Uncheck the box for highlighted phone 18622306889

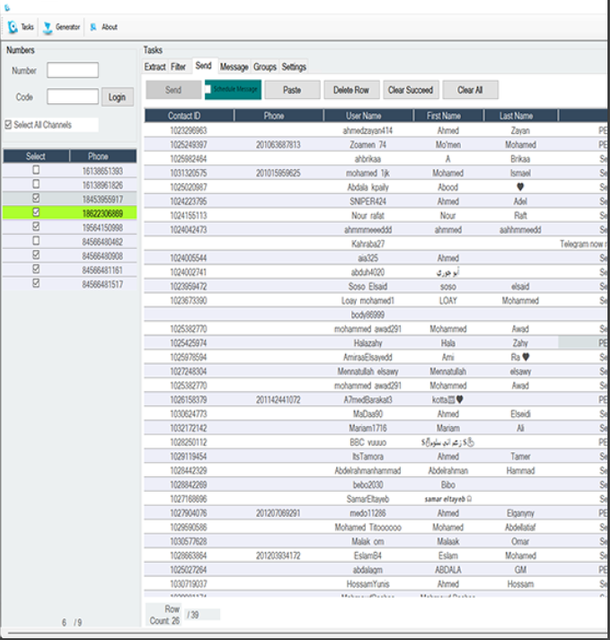click(36, 213)
